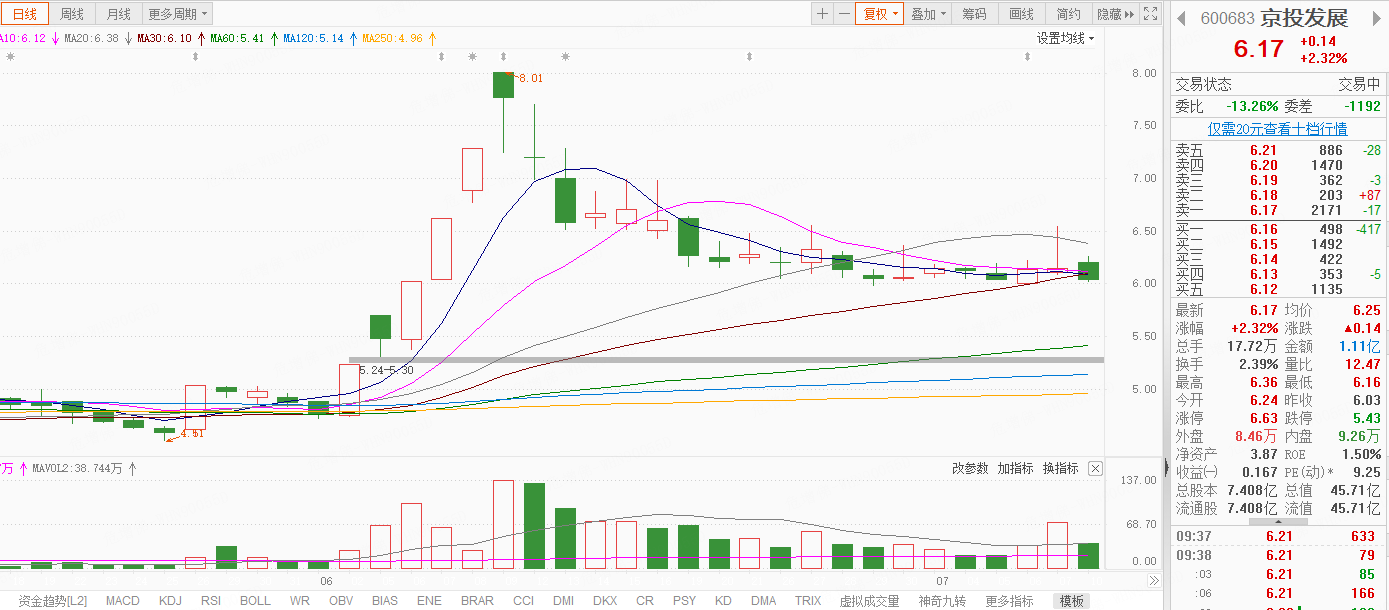The width and height of the screenshot is (1389, 610).
Task: Zoom out the chart with minus icon
Action: [844, 14]
